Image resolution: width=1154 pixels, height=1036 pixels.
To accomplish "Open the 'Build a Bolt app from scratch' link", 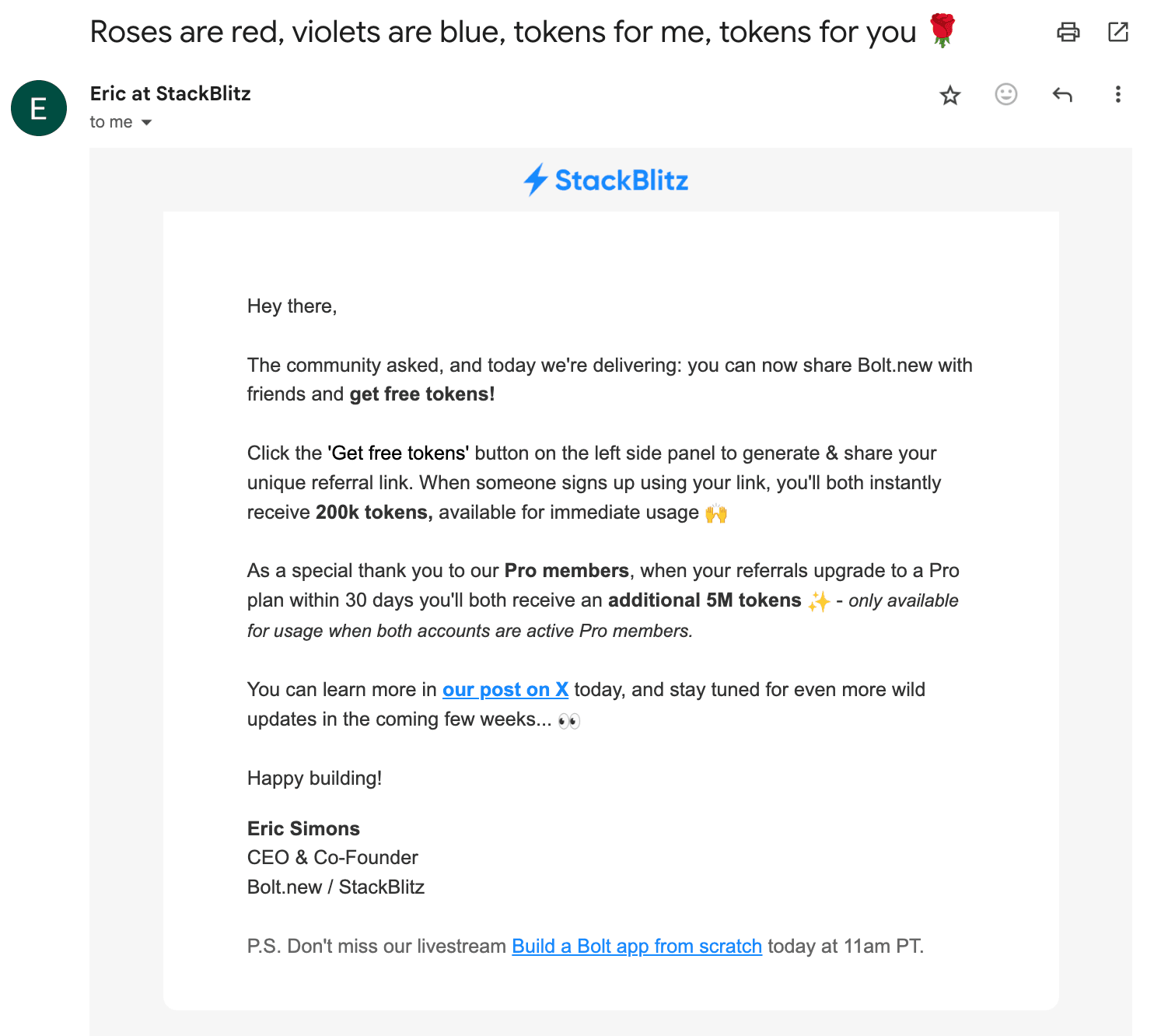I will 636,946.
